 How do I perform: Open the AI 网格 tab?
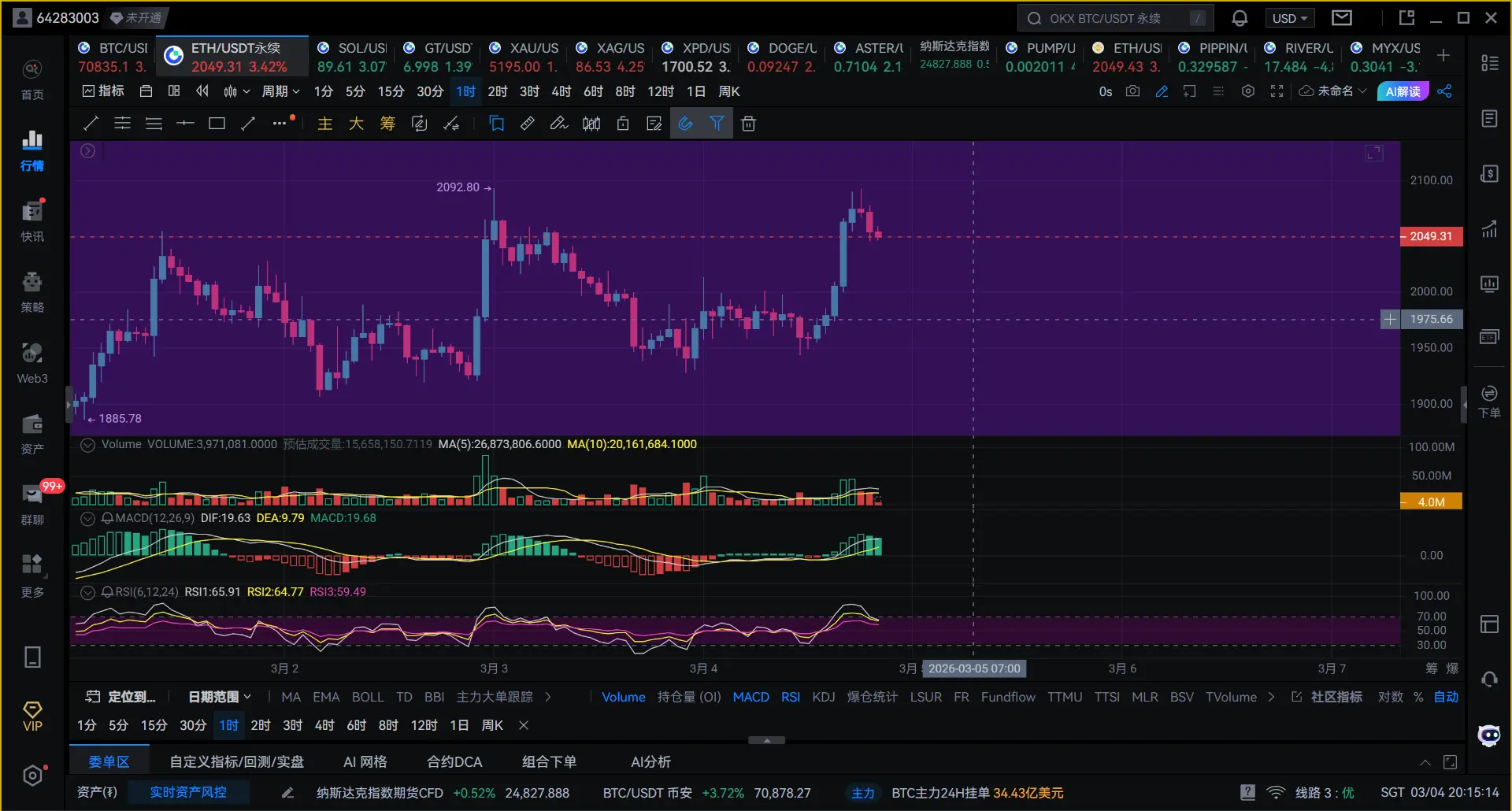click(365, 761)
